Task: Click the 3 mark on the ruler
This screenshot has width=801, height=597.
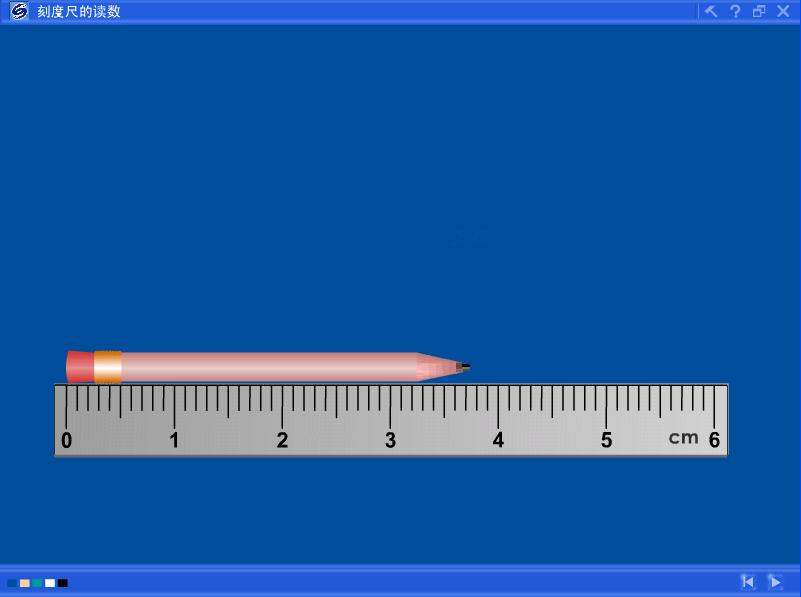Action: coord(390,441)
